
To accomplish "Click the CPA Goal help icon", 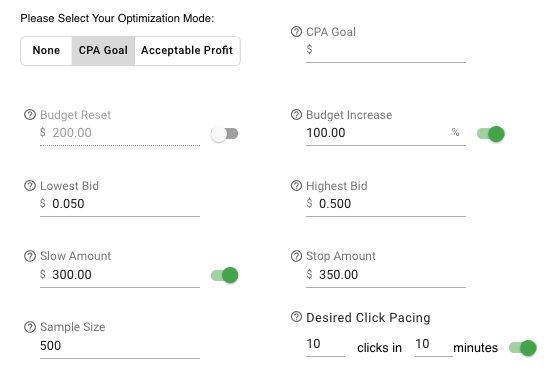I will pos(296,32).
